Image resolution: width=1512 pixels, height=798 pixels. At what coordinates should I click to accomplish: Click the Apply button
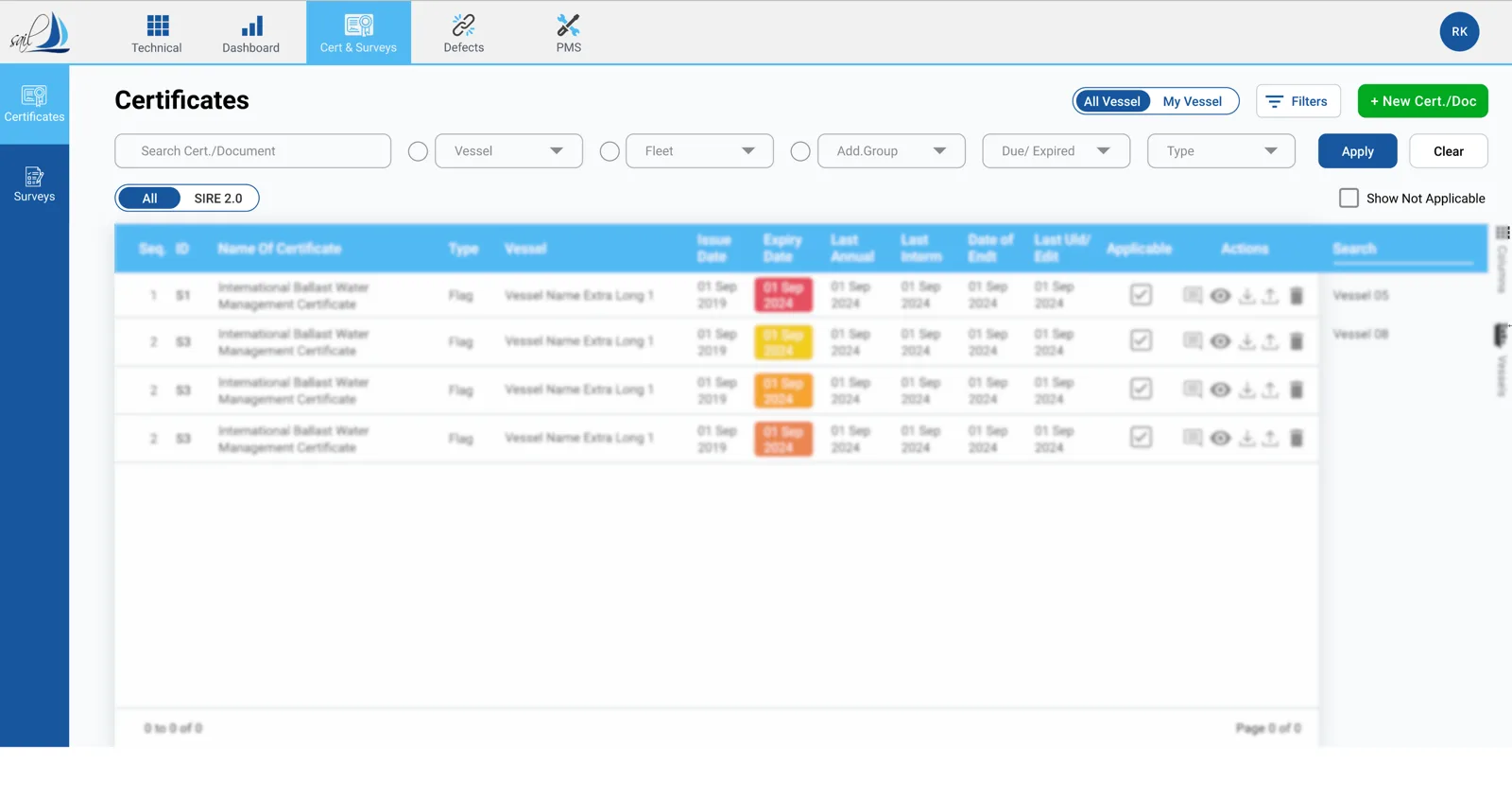click(x=1358, y=151)
